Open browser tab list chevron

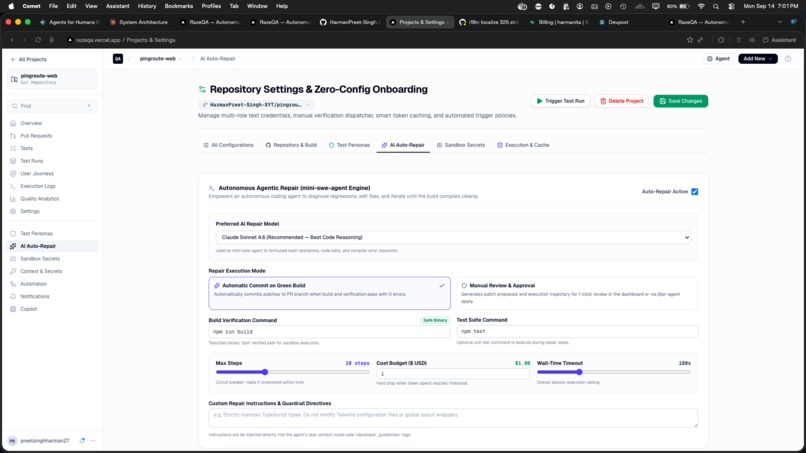pos(780,22)
